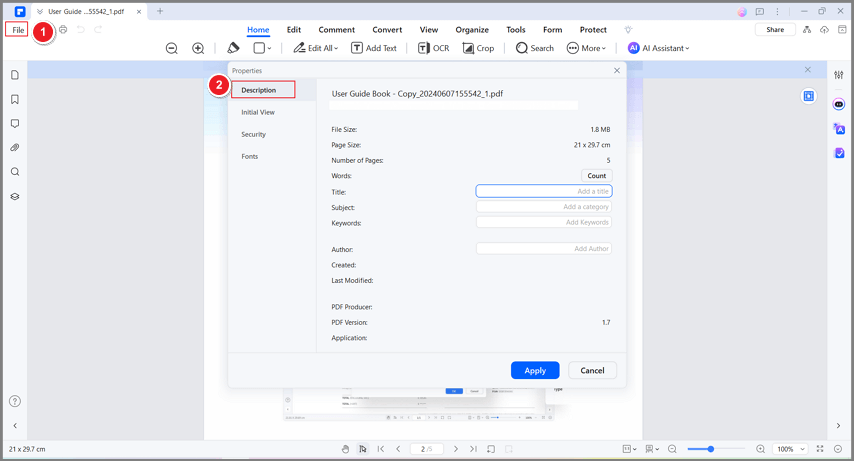
Task: Adjust the zoom slider in status bar
Action: coord(711,449)
